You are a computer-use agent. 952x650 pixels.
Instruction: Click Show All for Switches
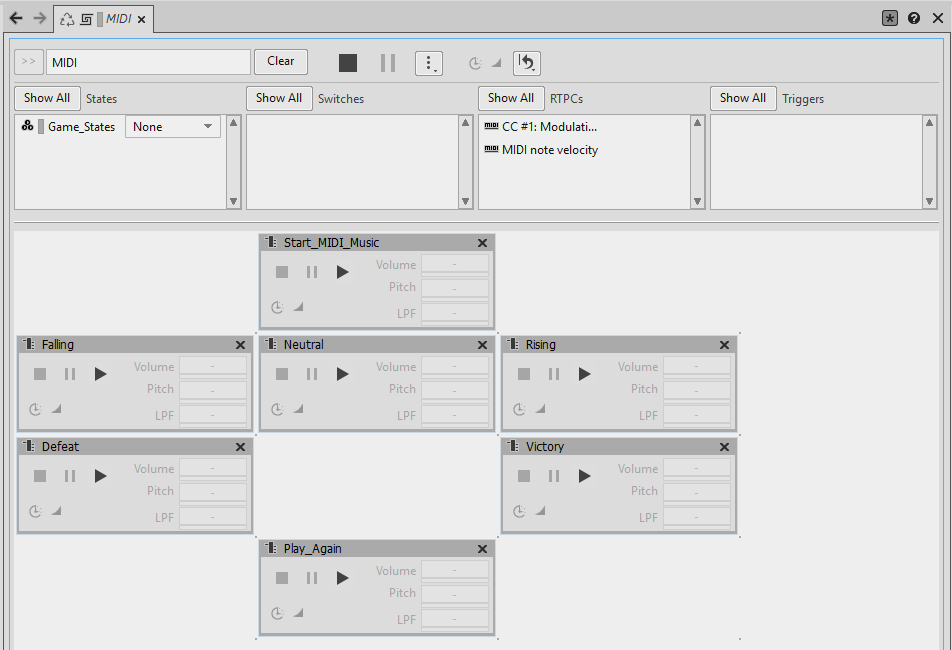coord(278,98)
